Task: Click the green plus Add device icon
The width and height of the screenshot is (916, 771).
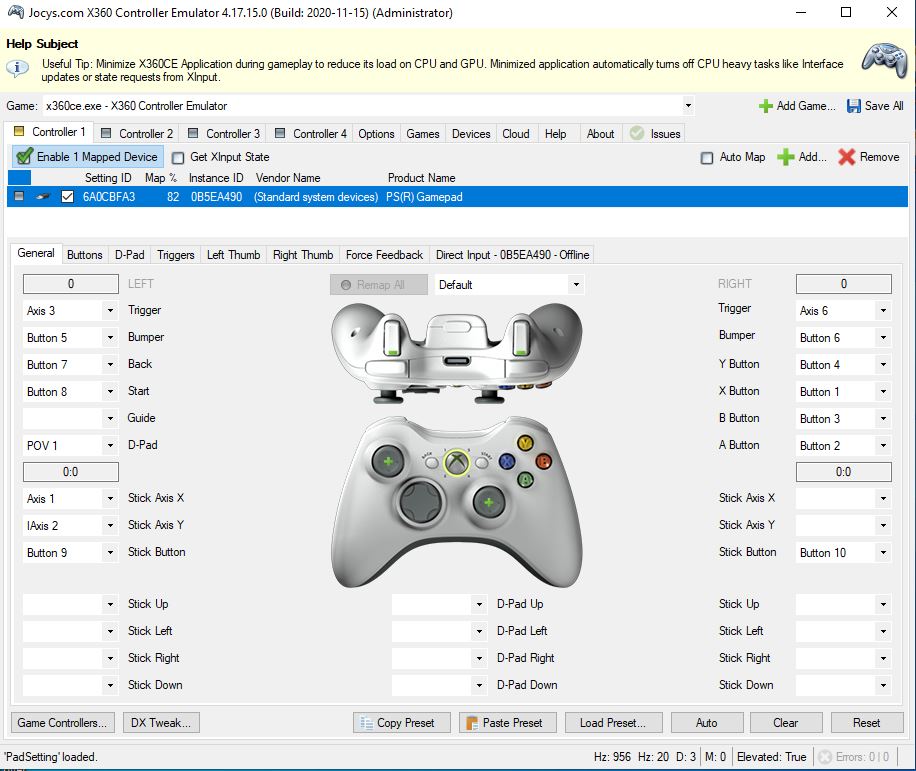Action: coord(786,157)
